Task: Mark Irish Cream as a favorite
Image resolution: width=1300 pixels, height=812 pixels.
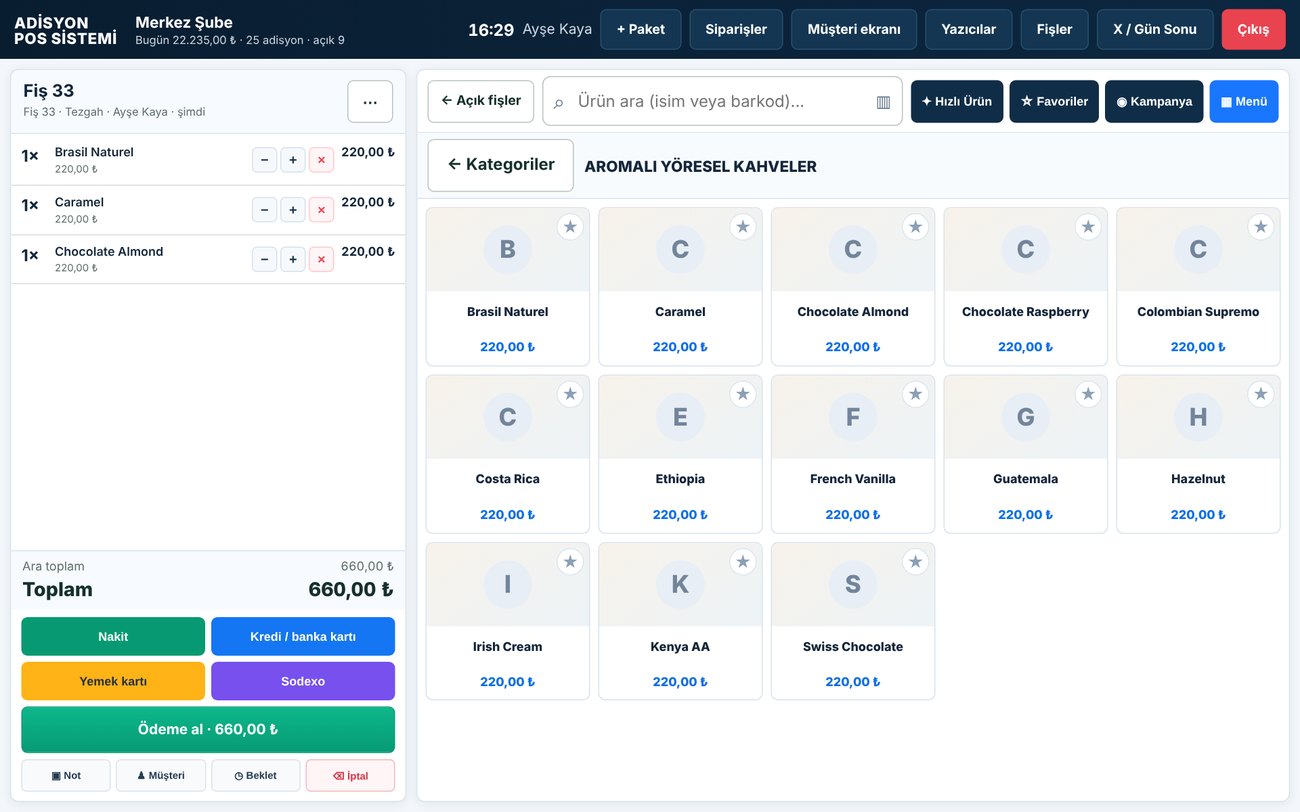Action: [570, 562]
